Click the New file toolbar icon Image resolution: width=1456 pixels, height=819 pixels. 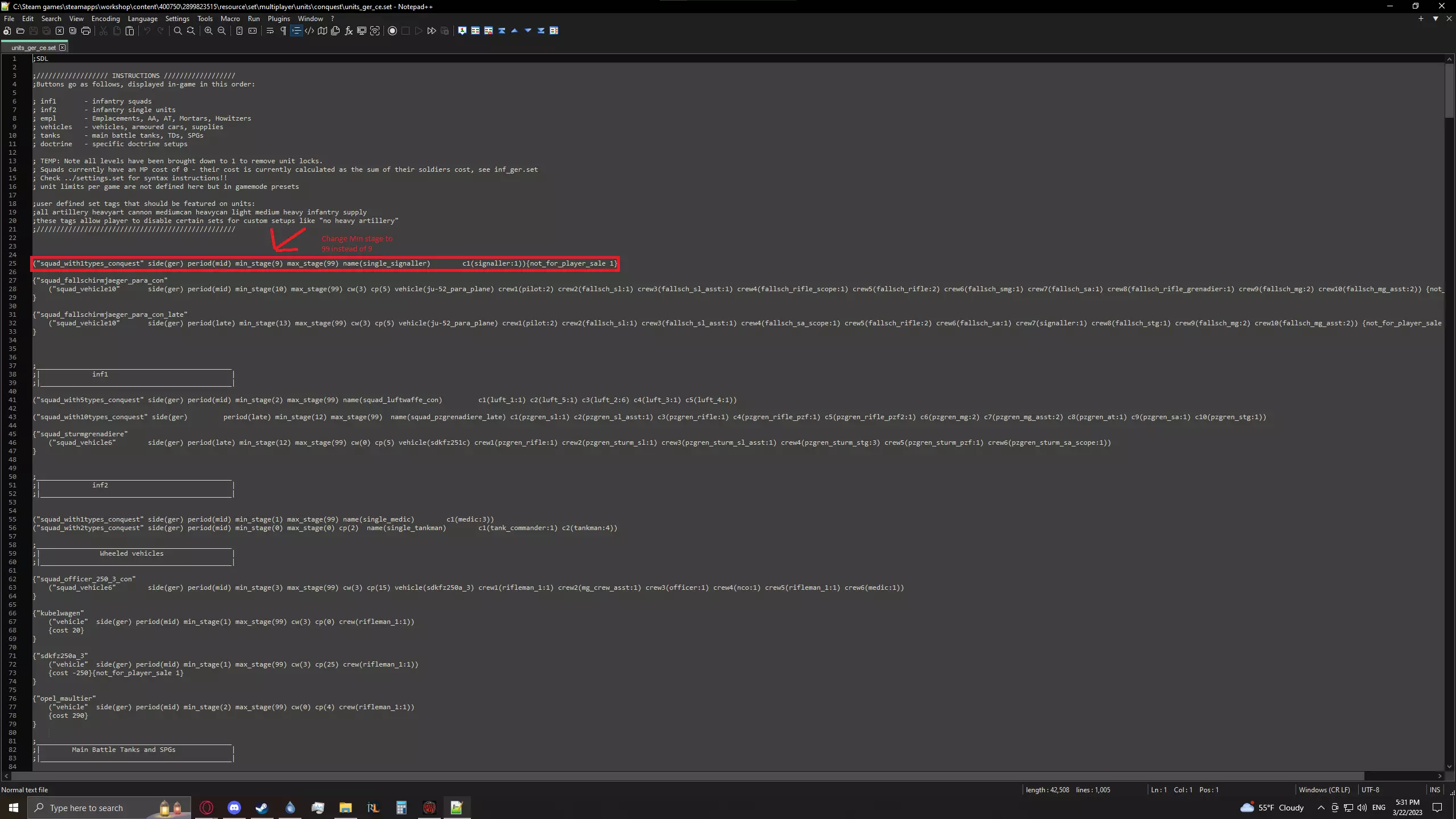point(7,31)
